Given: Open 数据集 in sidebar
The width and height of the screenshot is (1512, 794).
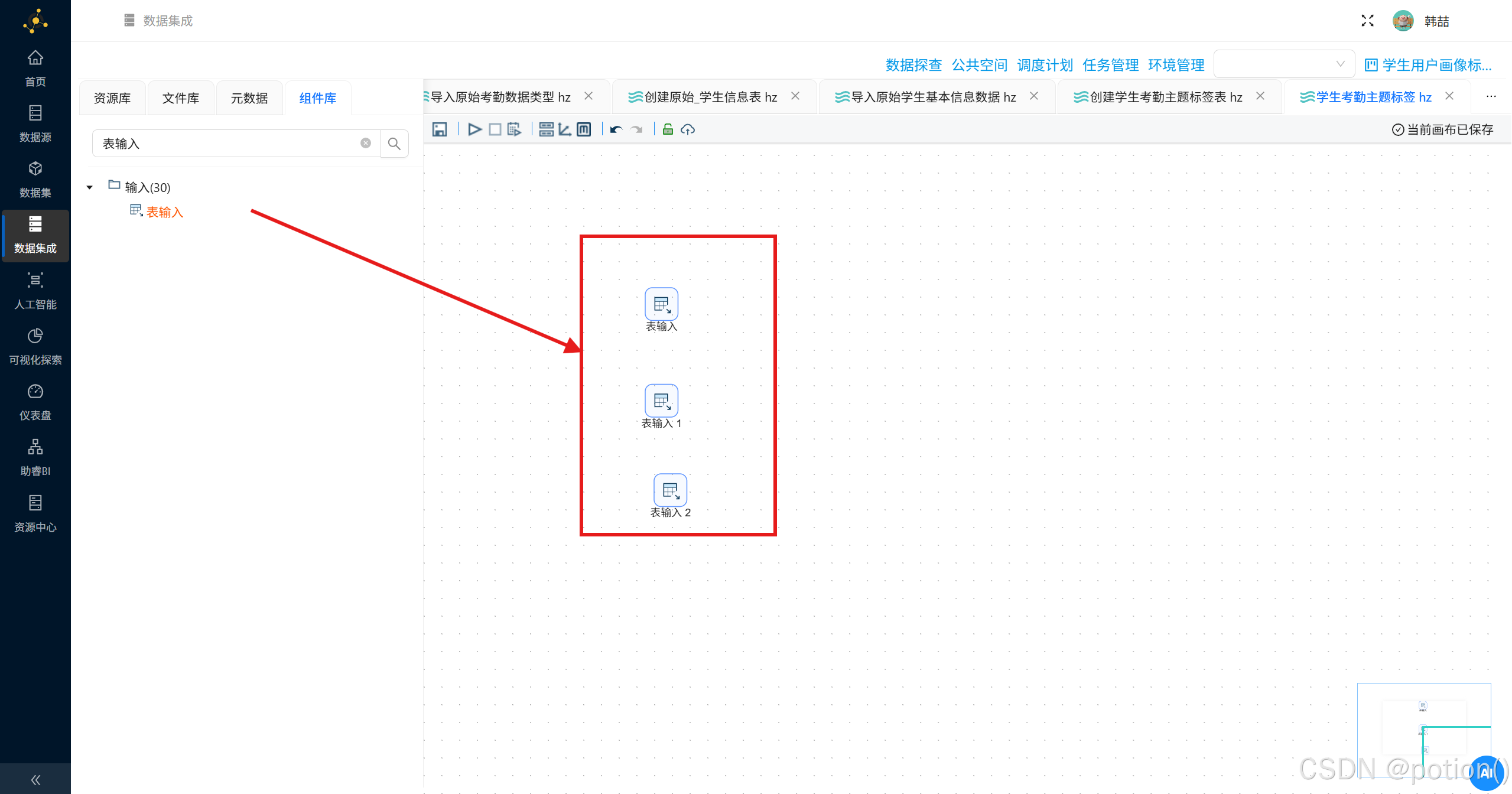Looking at the screenshot, I should 35,180.
